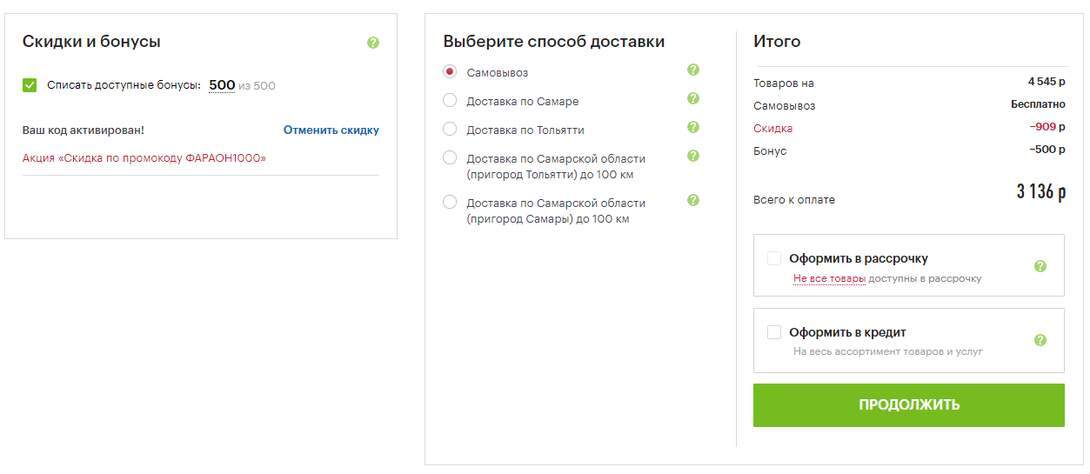
Task: Select Доставка по Тольятти radio button
Action: pos(450,129)
